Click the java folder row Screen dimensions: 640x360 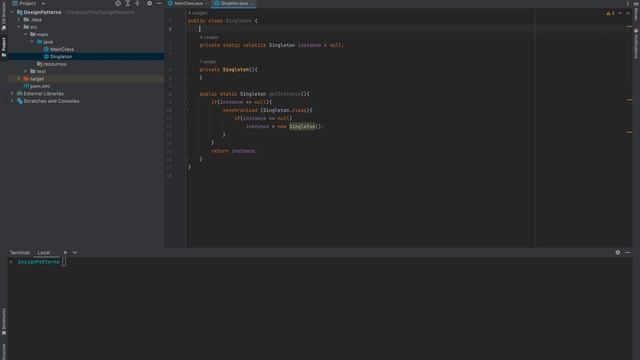point(86,42)
